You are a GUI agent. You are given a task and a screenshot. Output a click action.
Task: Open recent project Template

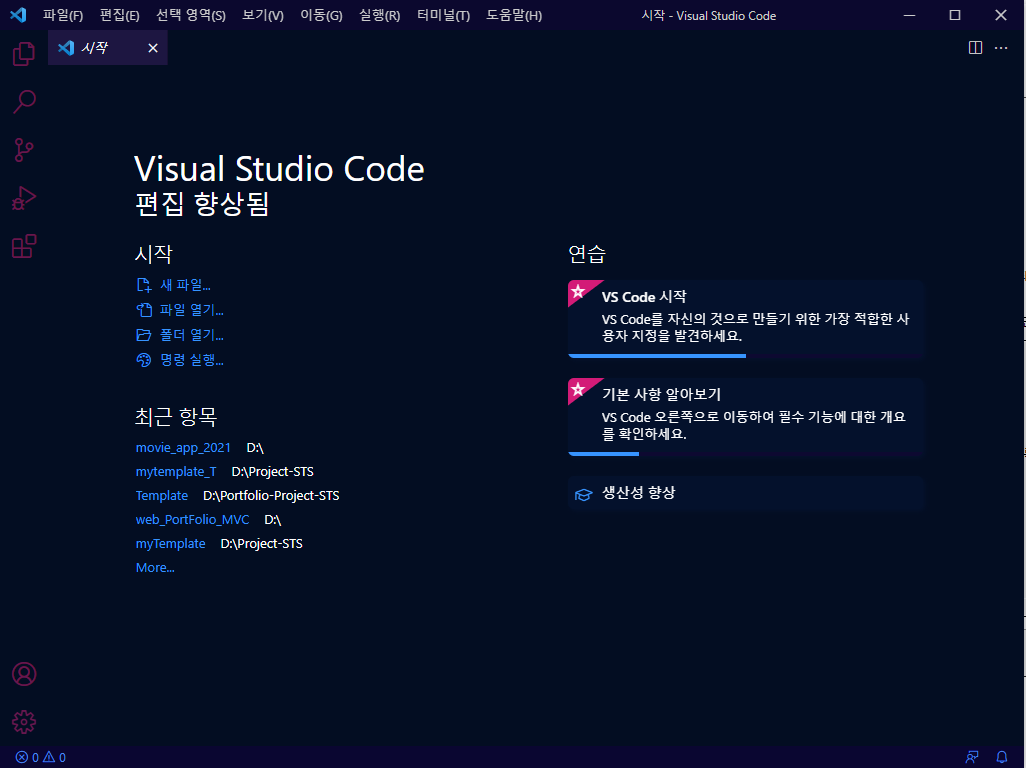pyautogui.click(x=162, y=496)
